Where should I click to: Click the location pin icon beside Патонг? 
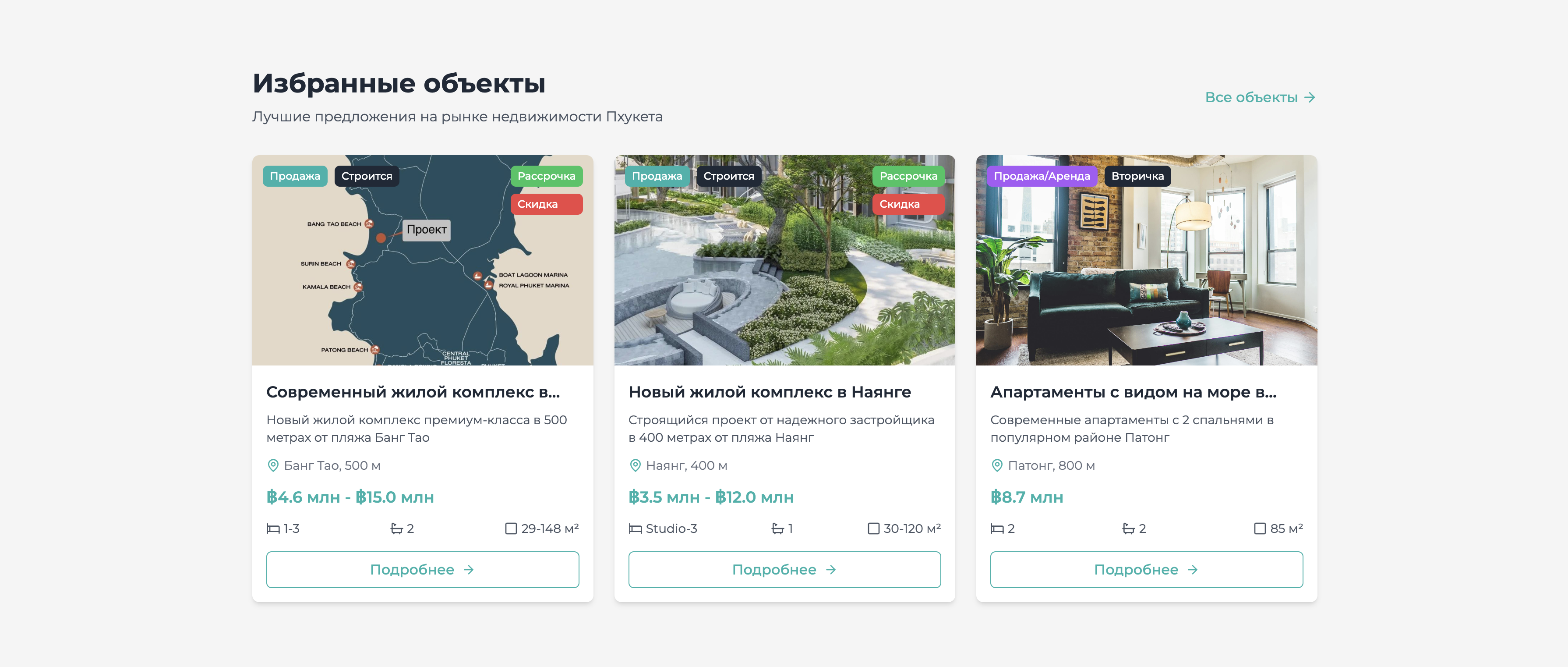pyautogui.click(x=996, y=465)
